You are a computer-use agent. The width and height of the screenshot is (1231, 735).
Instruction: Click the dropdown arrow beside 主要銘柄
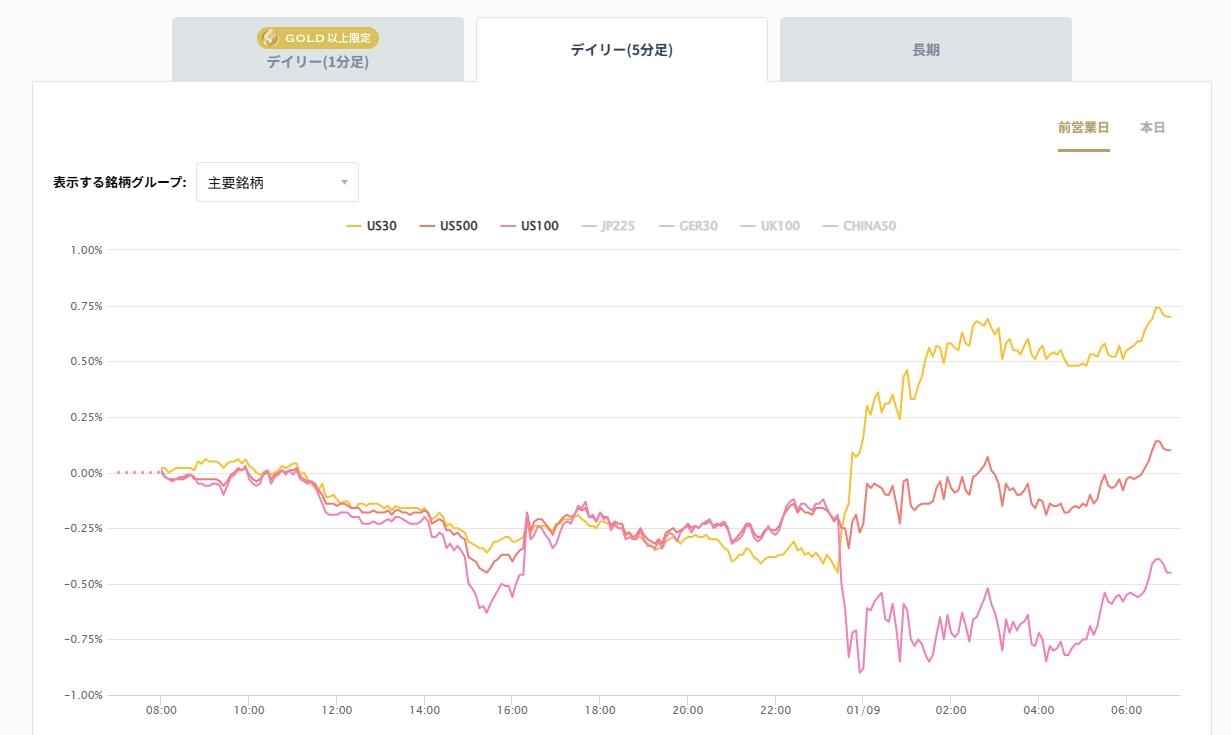coord(344,183)
